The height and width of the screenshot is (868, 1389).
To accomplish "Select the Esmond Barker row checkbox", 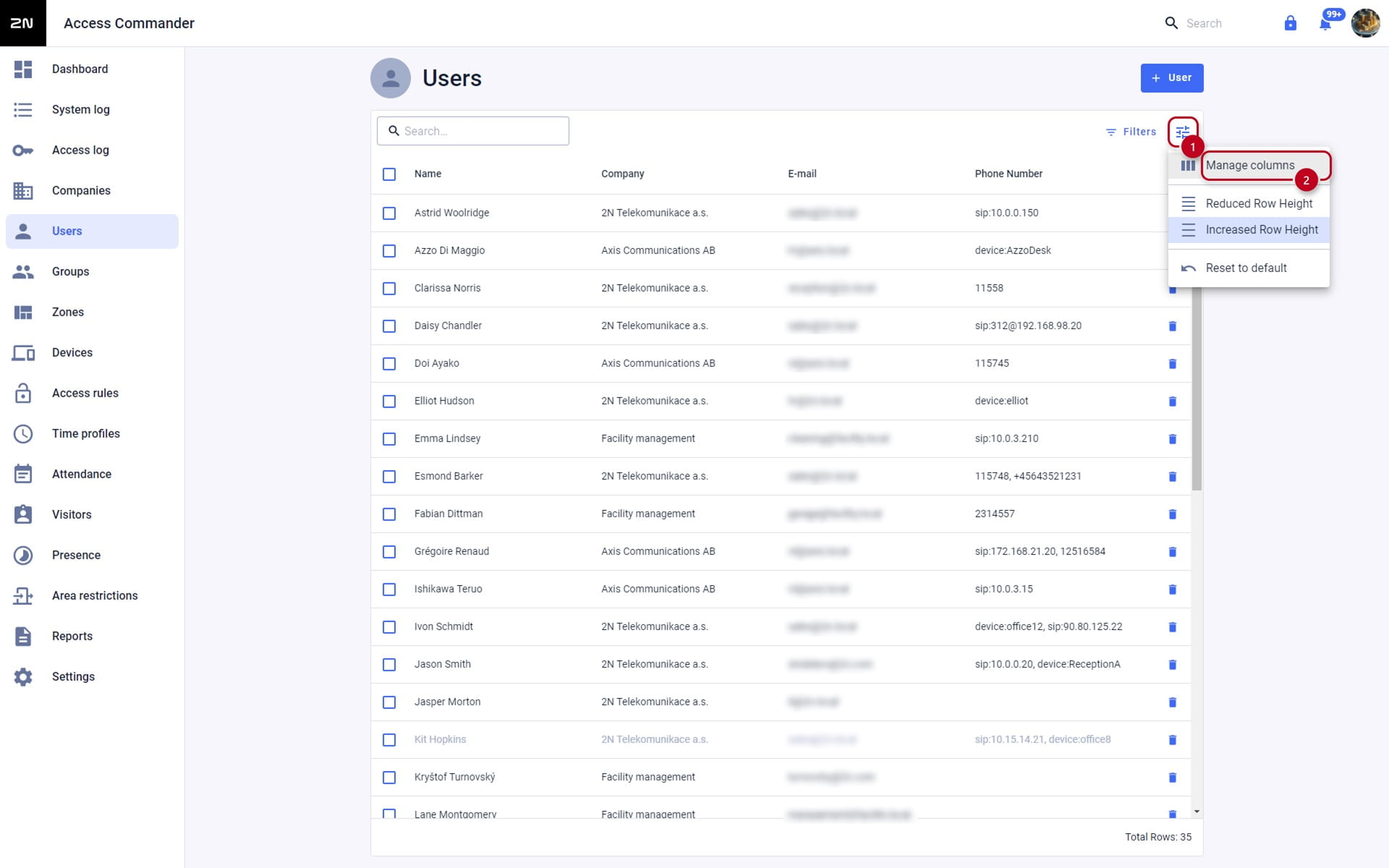I will [389, 477].
